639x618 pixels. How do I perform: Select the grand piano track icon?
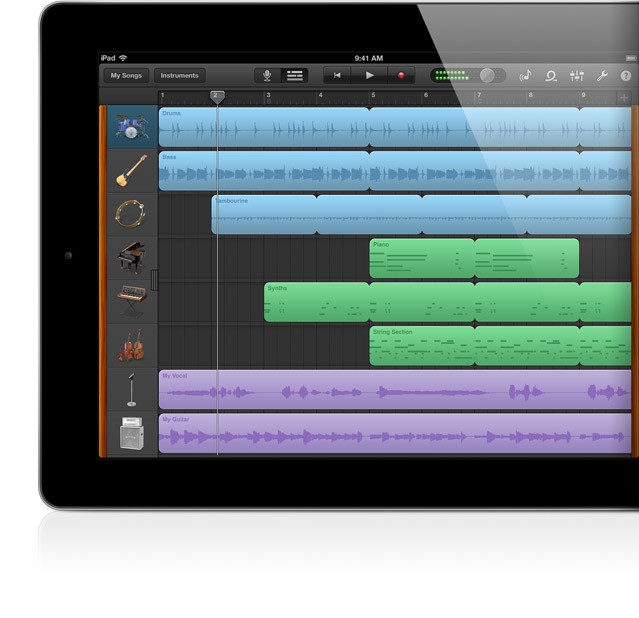[131, 258]
